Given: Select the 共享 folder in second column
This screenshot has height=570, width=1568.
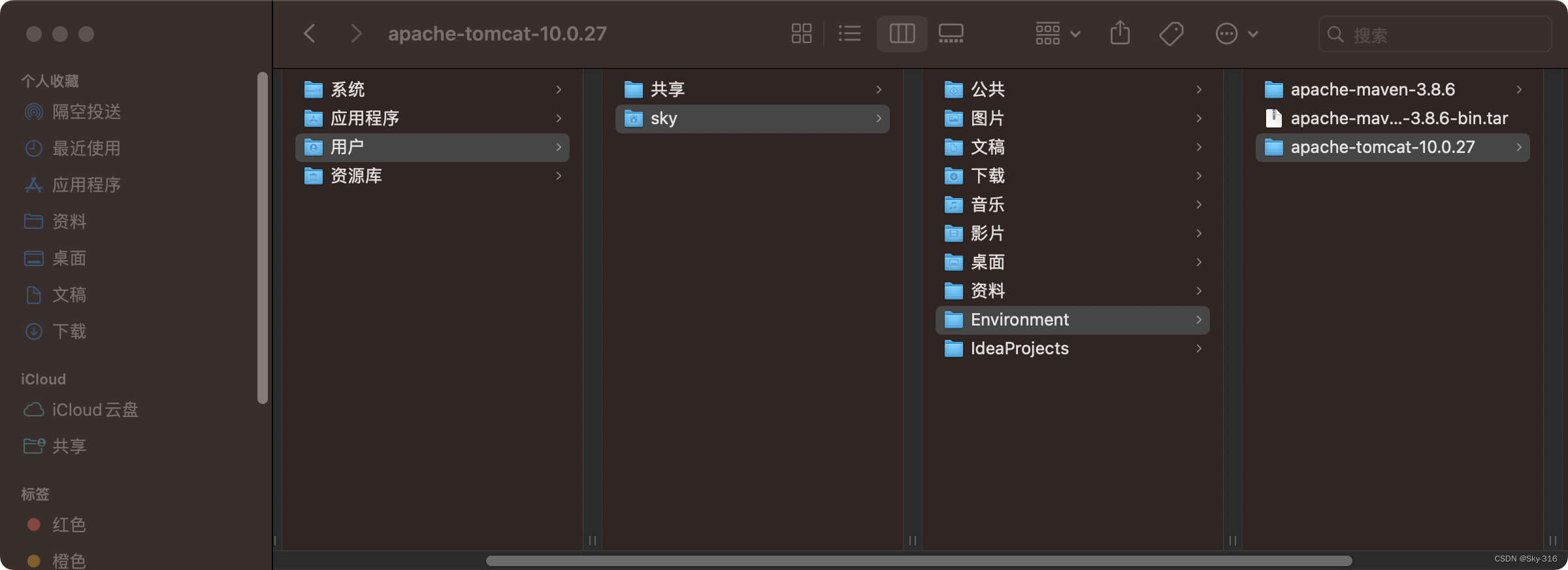Looking at the screenshot, I should pyautogui.click(x=753, y=90).
